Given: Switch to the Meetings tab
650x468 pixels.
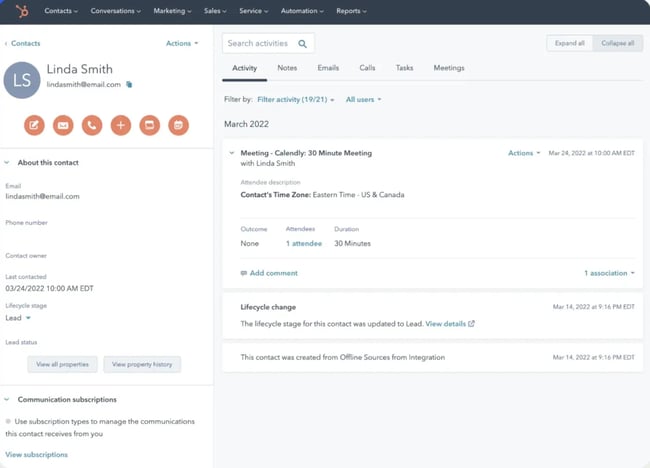Looking at the screenshot, I should tap(449, 68).
